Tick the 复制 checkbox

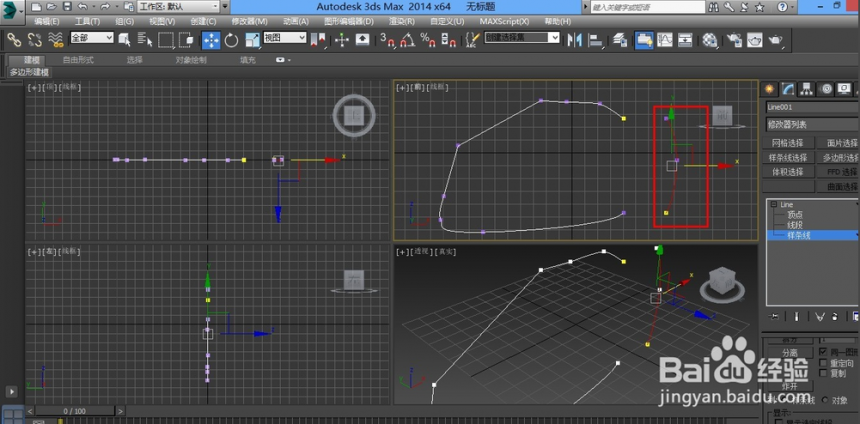[823, 373]
